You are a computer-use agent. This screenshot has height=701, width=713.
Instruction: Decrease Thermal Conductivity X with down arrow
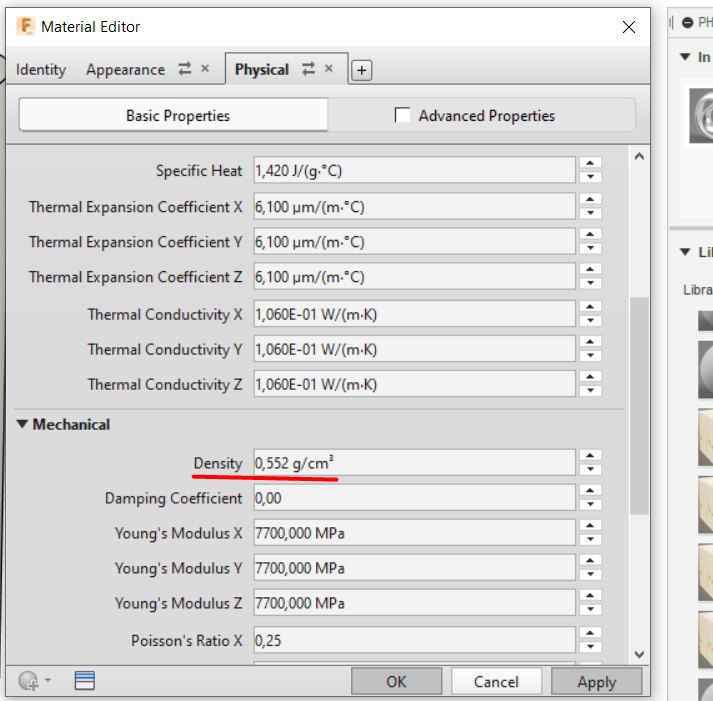tap(590, 320)
